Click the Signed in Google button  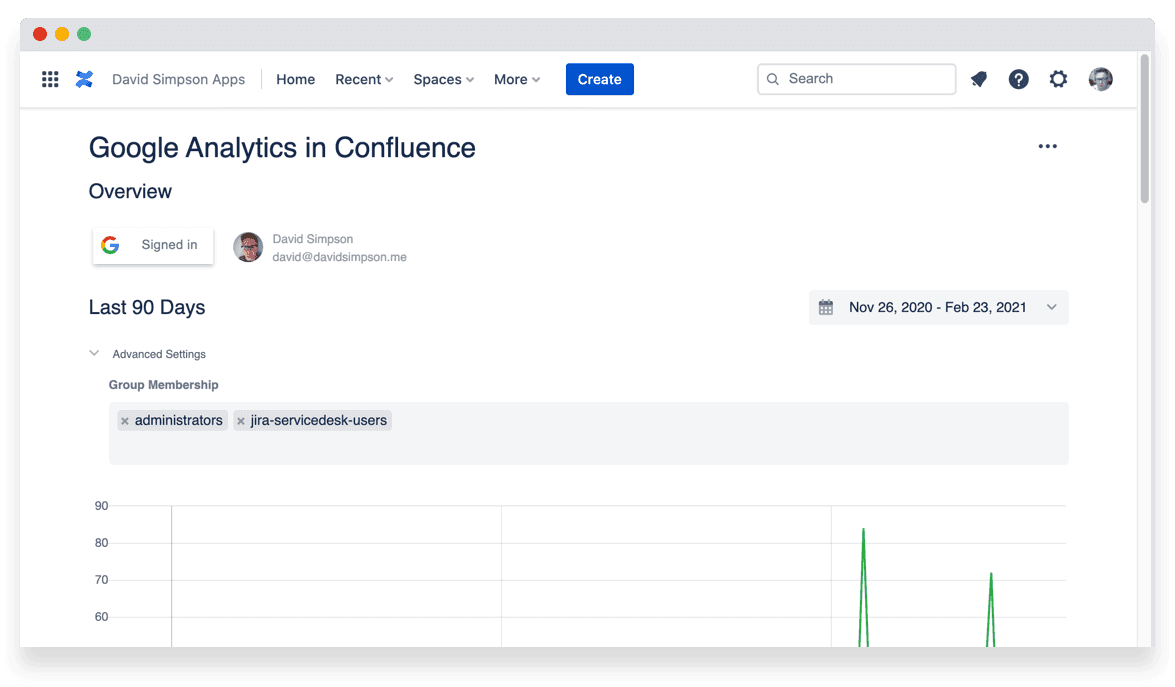[153, 246]
